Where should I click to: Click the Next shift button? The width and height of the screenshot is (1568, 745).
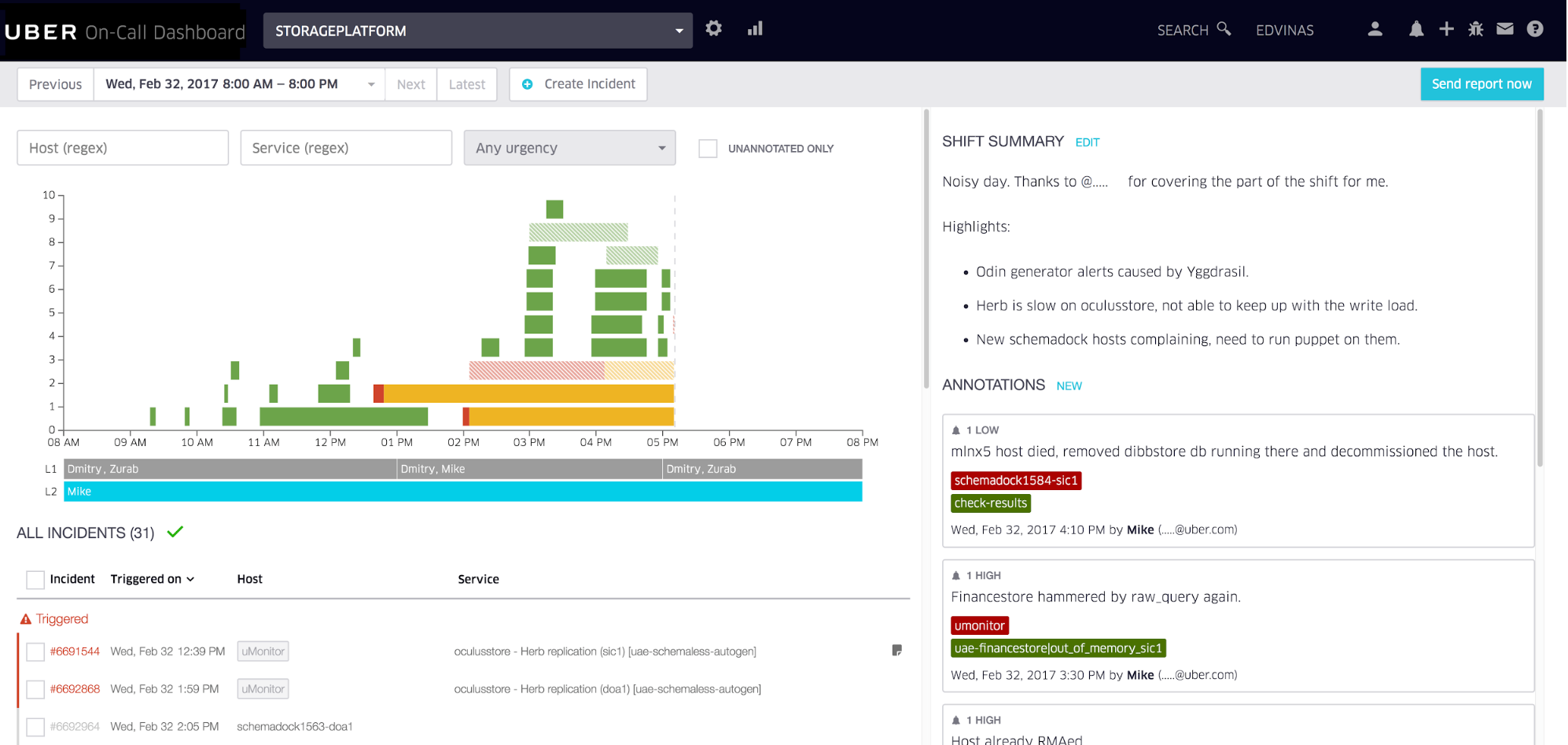point(411,84)
